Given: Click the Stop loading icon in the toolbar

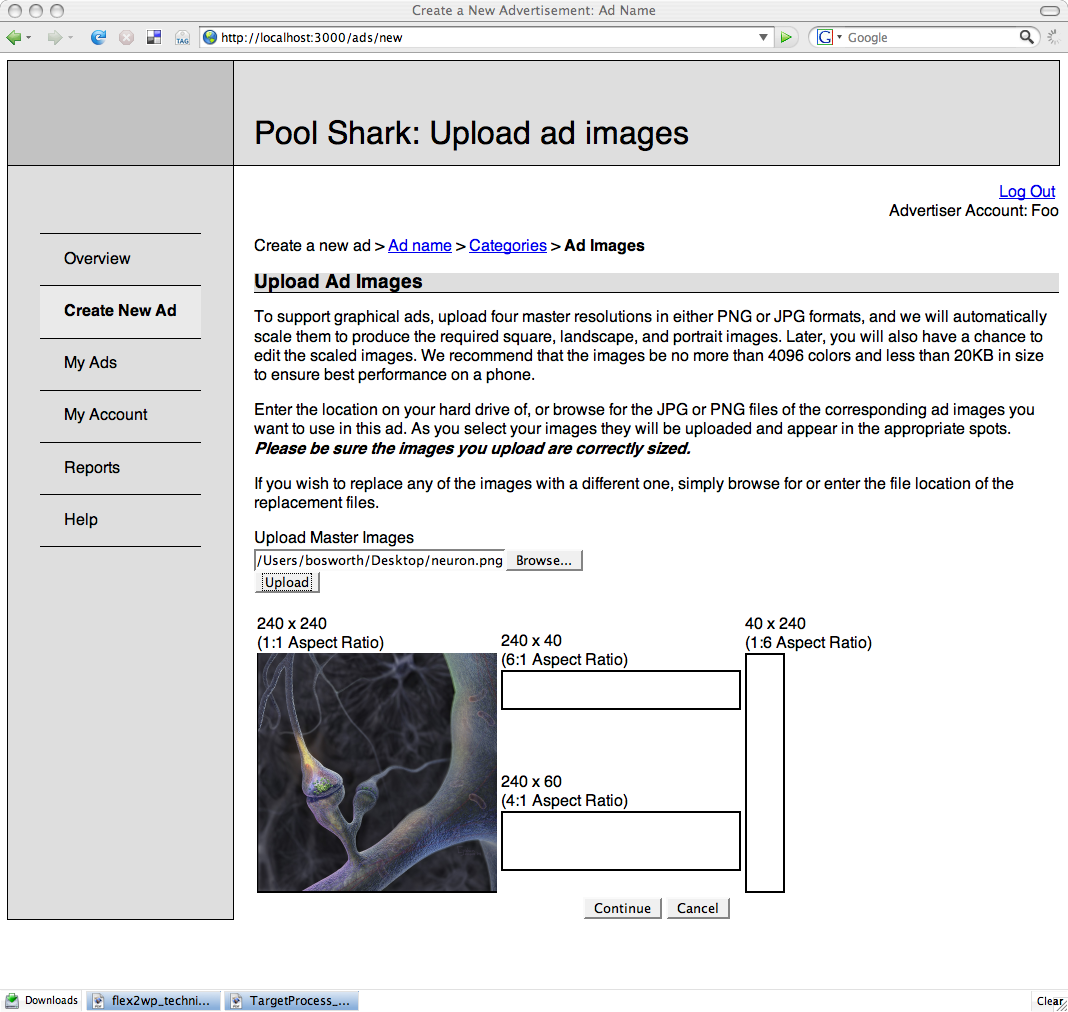Looking at the screenshot, I should [x=127, y=37].
